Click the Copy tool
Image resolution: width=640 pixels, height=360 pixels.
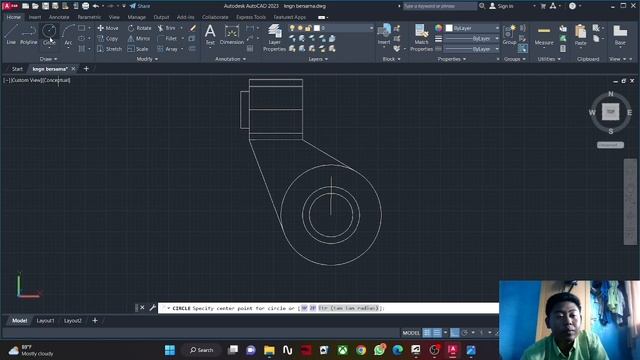click(x=108, y=38)
